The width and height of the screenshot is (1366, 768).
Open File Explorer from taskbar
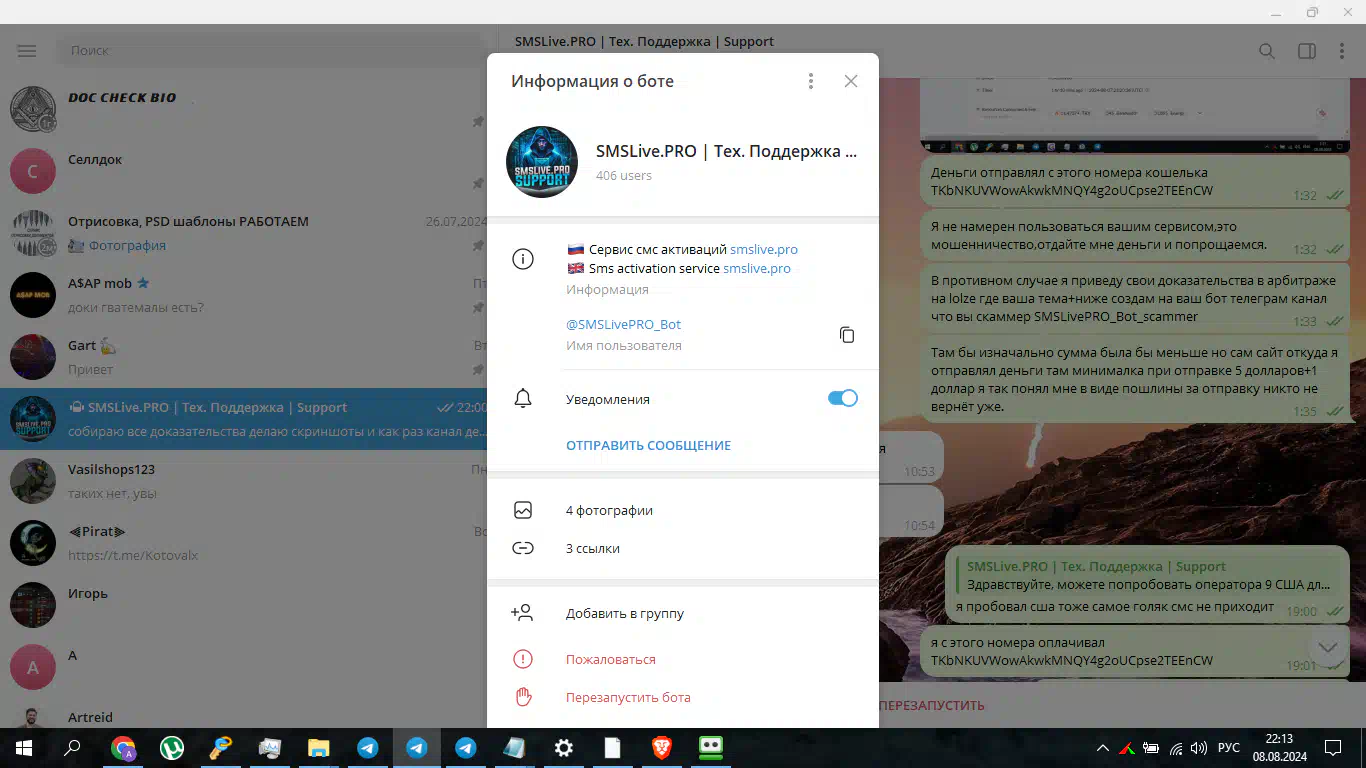click(319, 748)
